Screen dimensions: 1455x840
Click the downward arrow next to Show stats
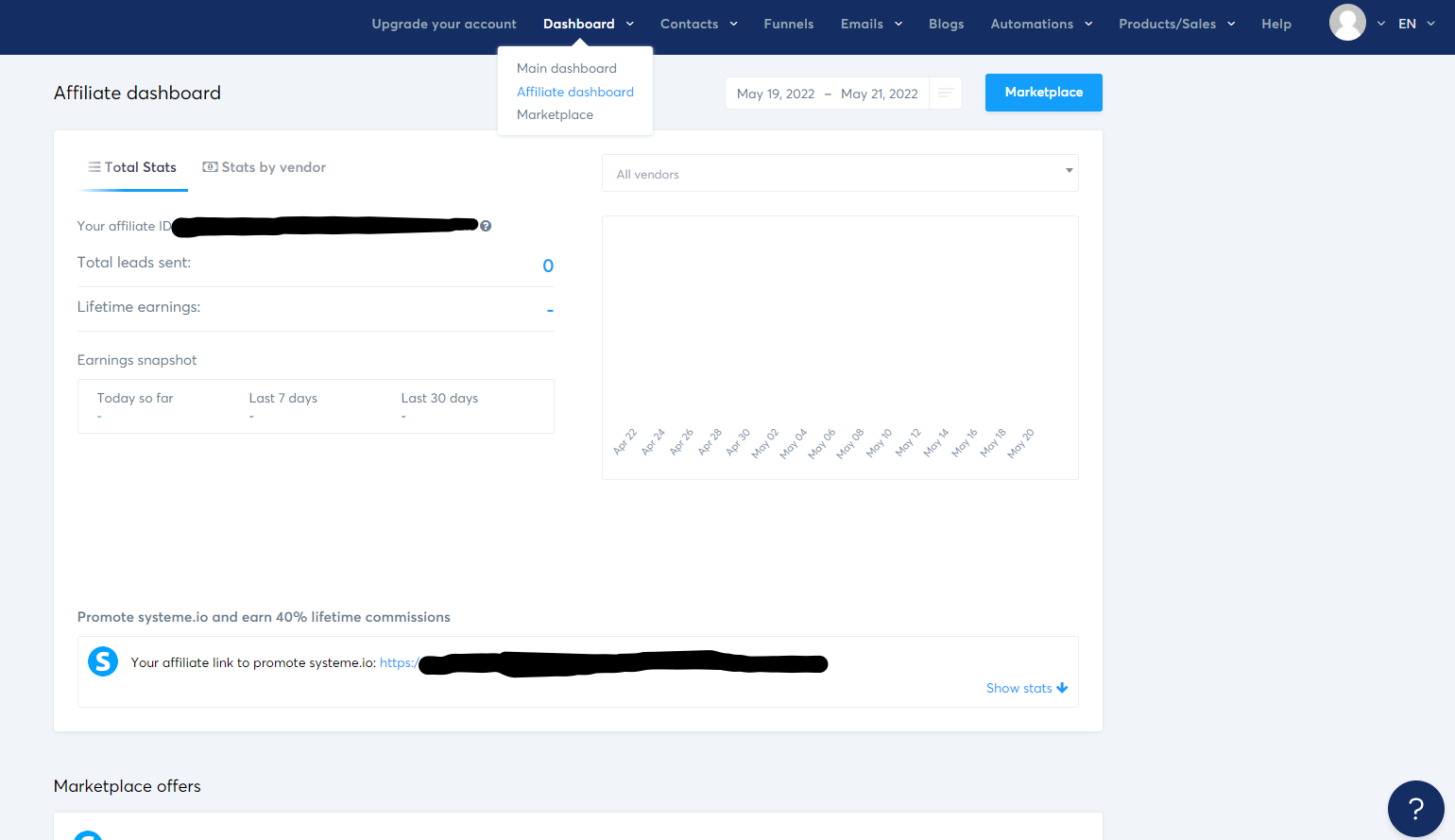click(x=1062, y=688)
